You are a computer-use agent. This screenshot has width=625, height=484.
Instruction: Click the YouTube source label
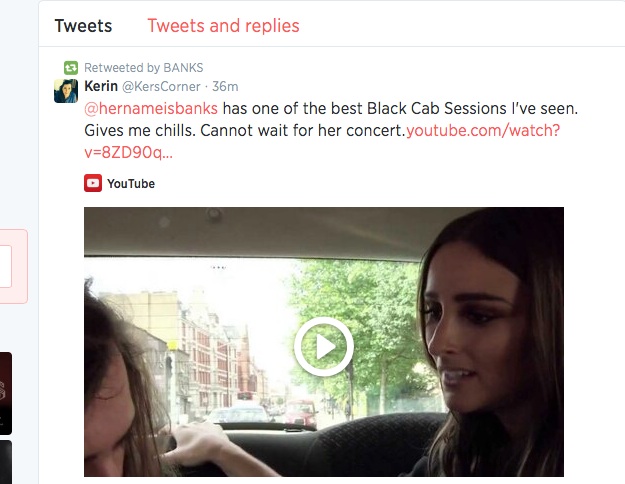click(131, 184)
